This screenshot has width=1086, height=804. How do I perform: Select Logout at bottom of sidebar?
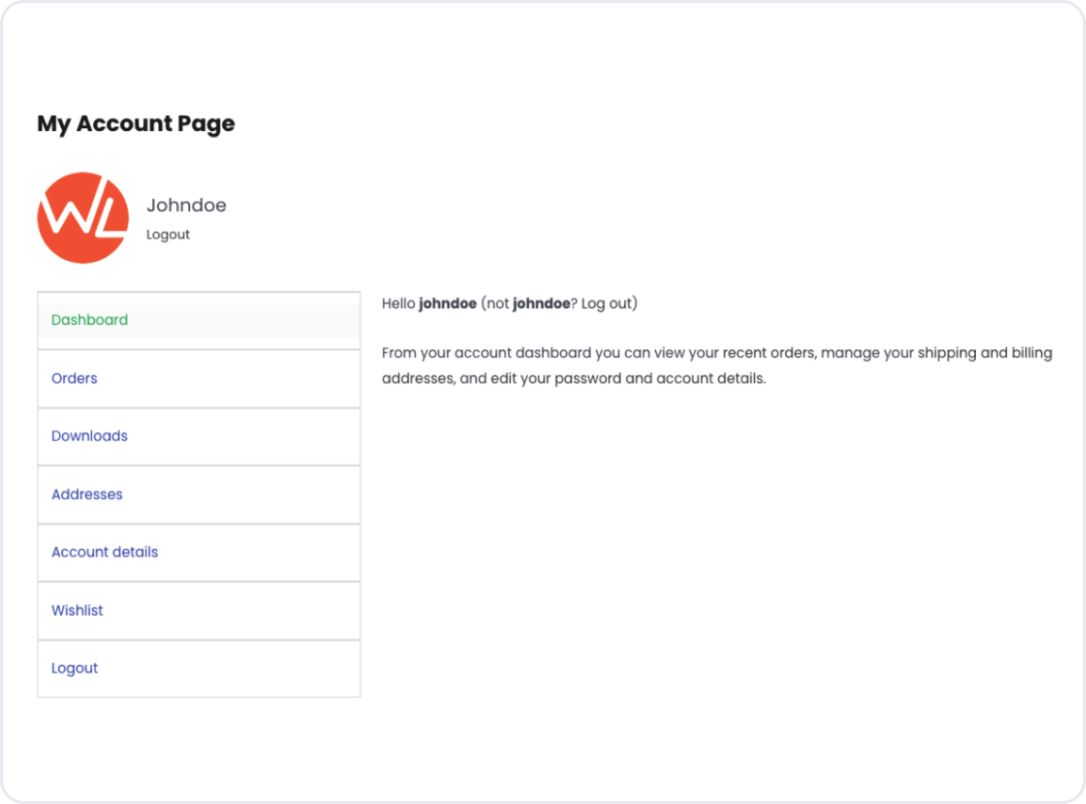(74, 668)
